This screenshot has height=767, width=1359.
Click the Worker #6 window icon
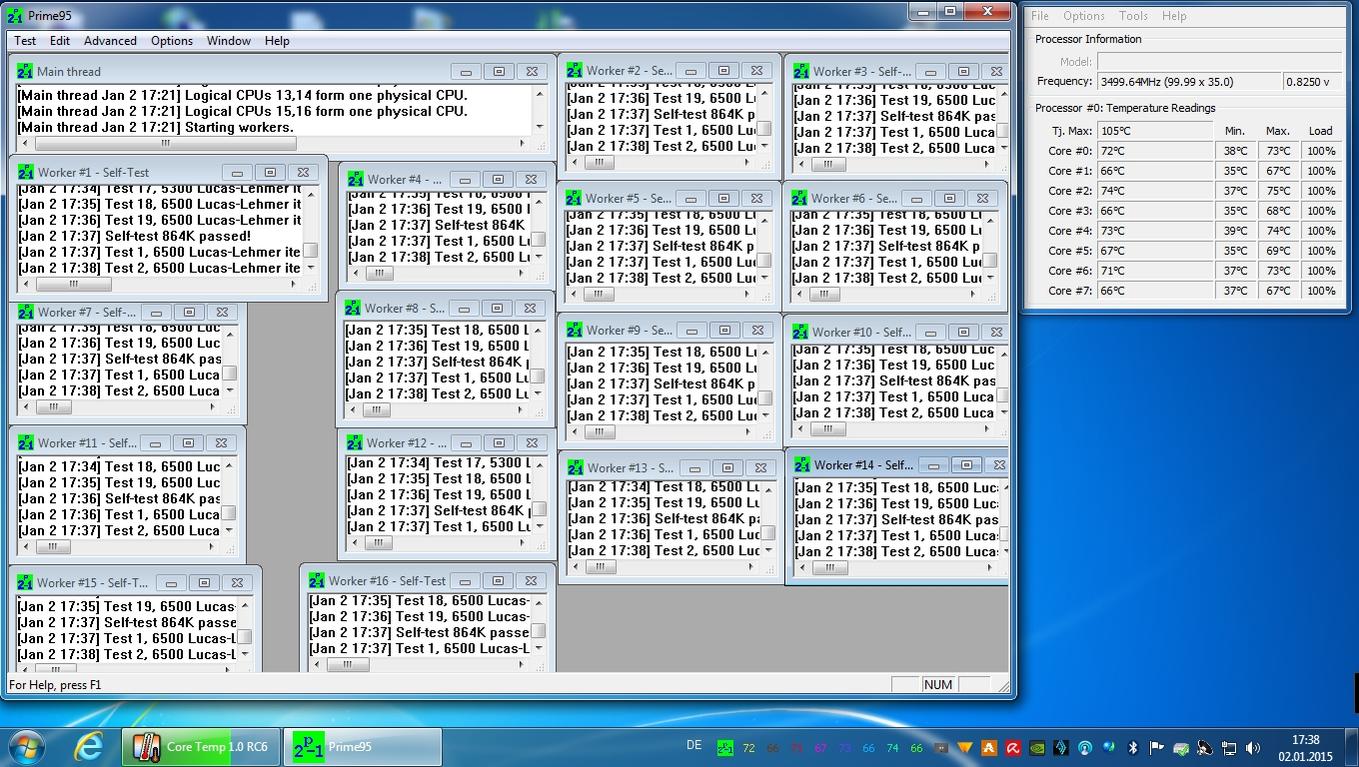(x=799, y=198)
